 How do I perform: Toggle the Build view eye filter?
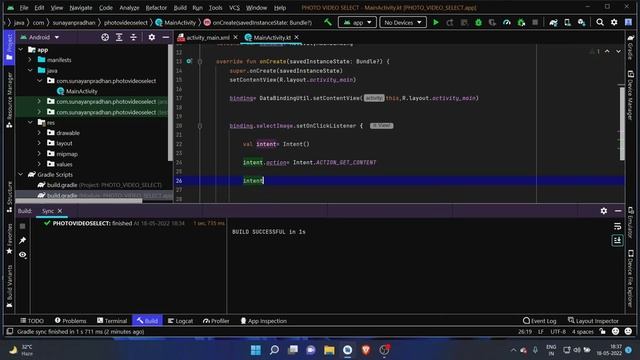pyautogui.click(x=22, y=255)
